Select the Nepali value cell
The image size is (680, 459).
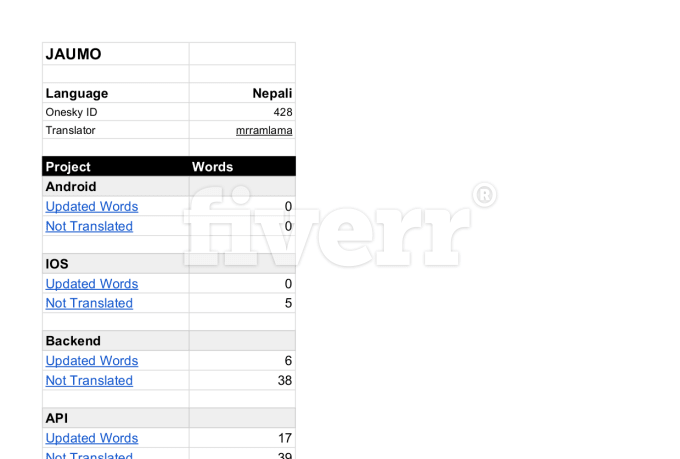click(242, 93)
